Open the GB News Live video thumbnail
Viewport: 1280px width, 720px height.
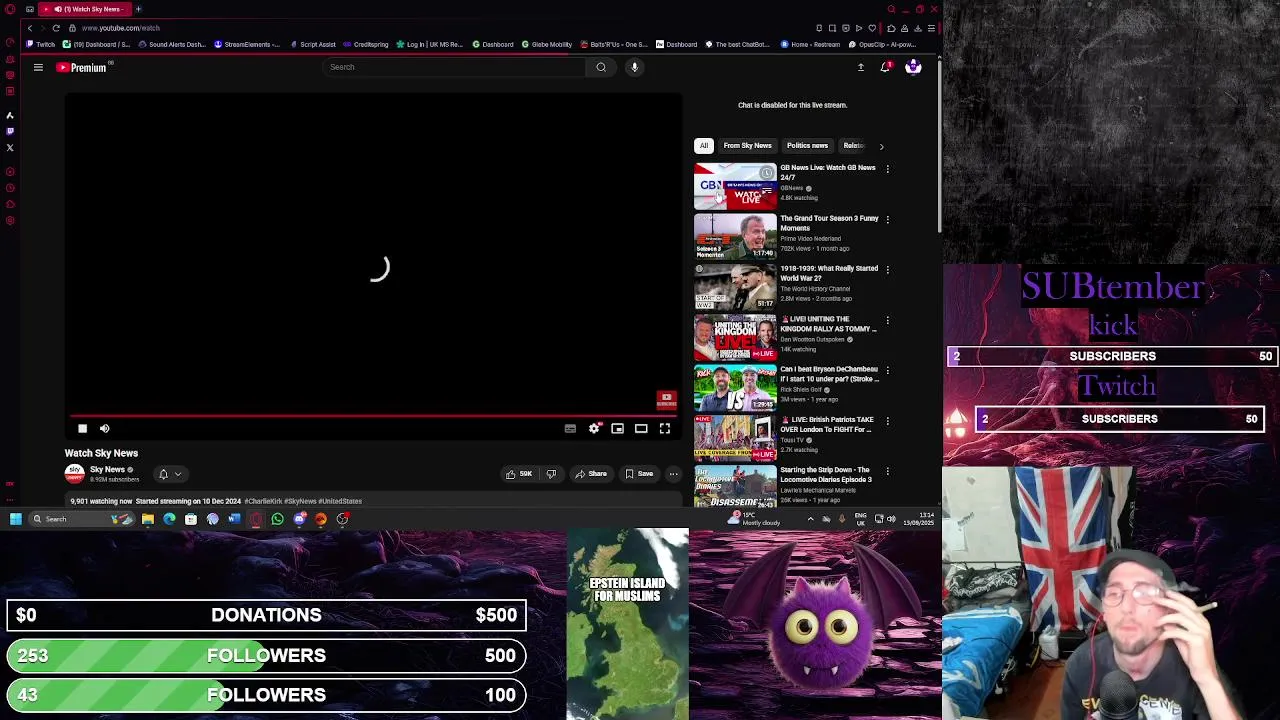click(x=735, y=186)
